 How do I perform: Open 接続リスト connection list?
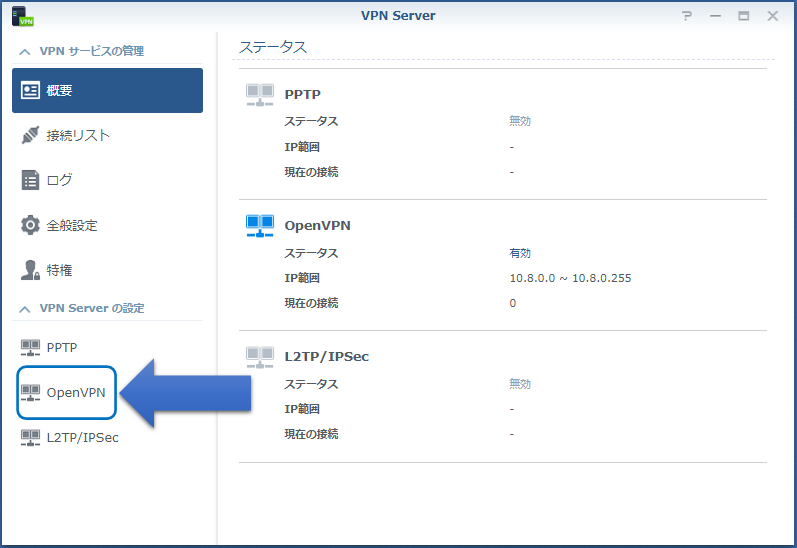107,135
